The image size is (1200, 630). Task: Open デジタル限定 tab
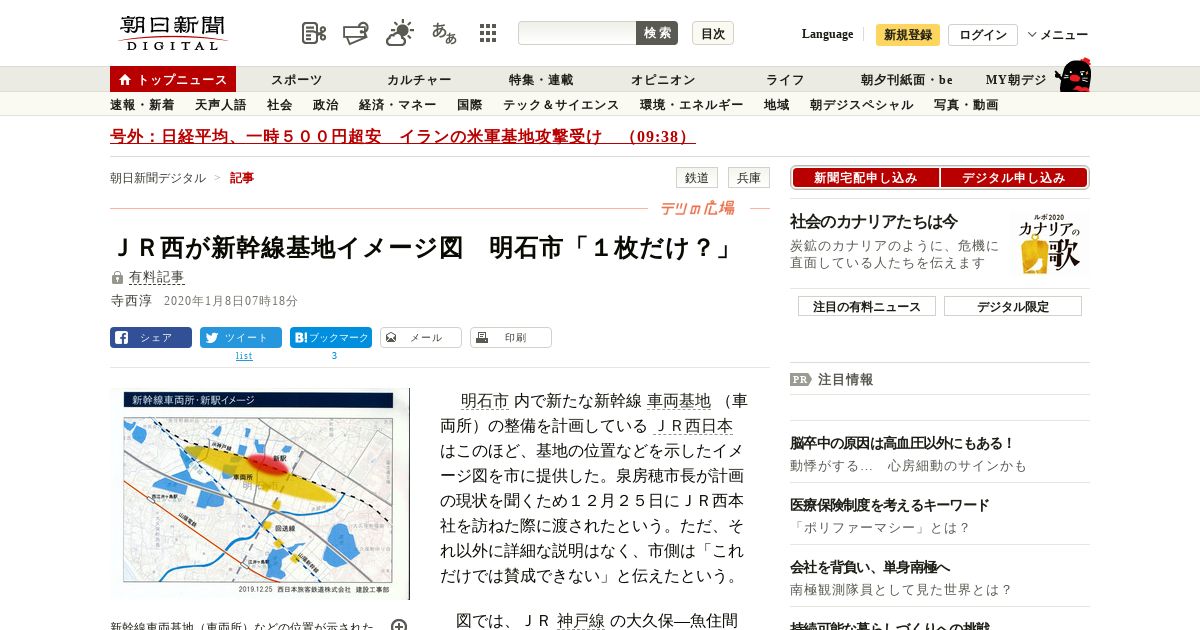(1013, 306)
